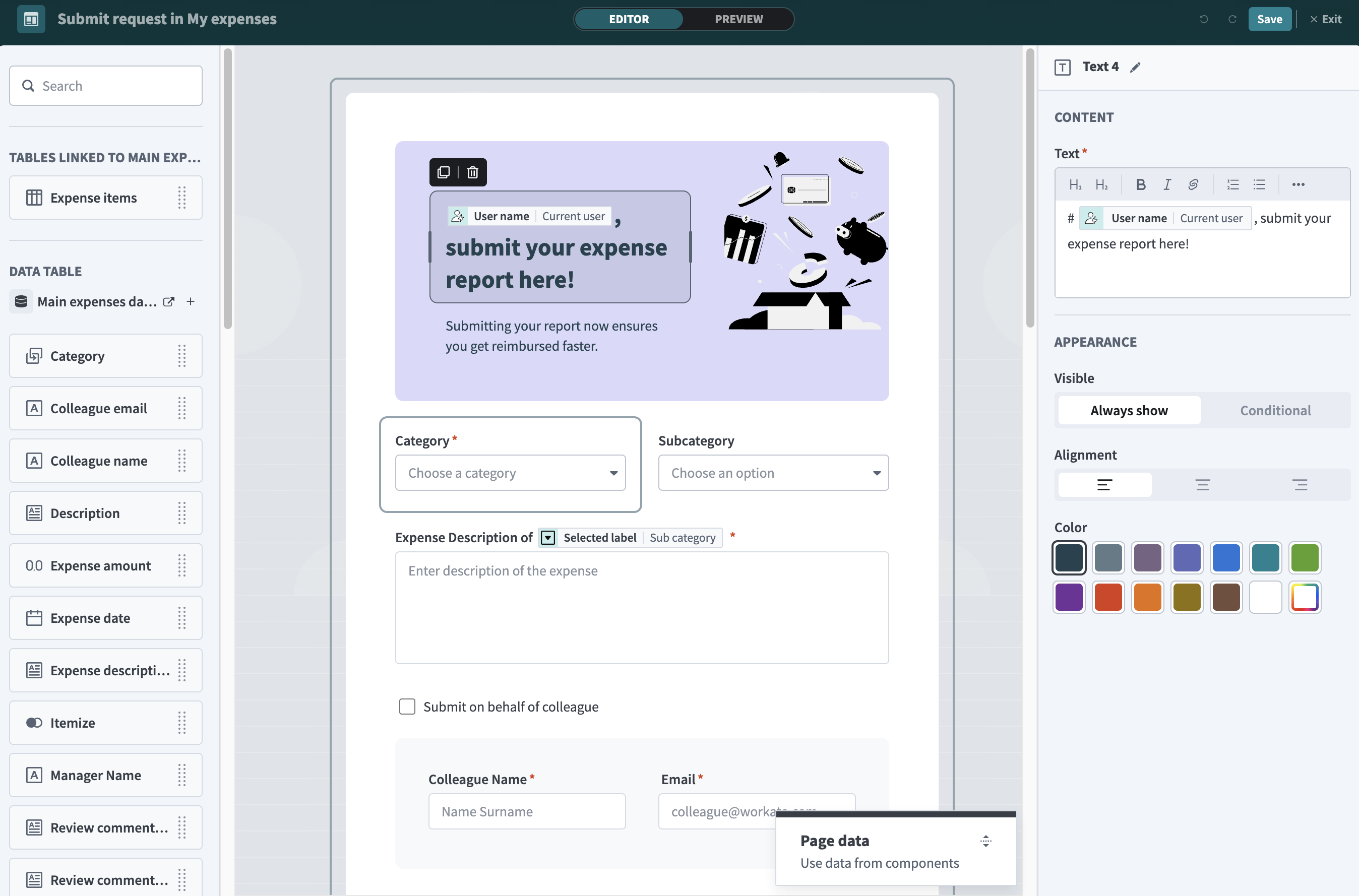Select Always show visibility option
Image resolution: width=1359 pixels, height=896 pixels.
coord(1128,410)
